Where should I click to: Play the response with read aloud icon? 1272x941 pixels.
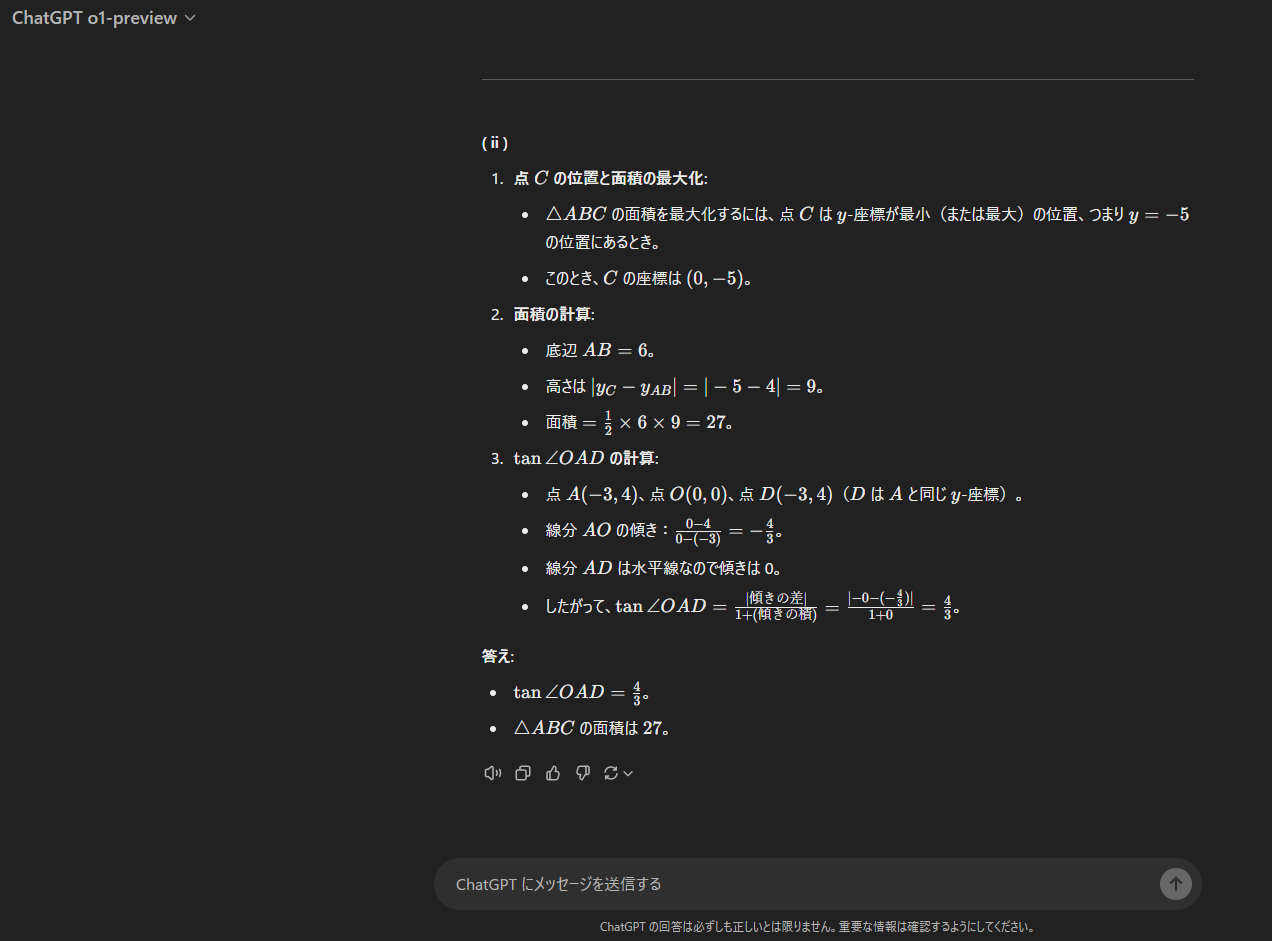492,773
